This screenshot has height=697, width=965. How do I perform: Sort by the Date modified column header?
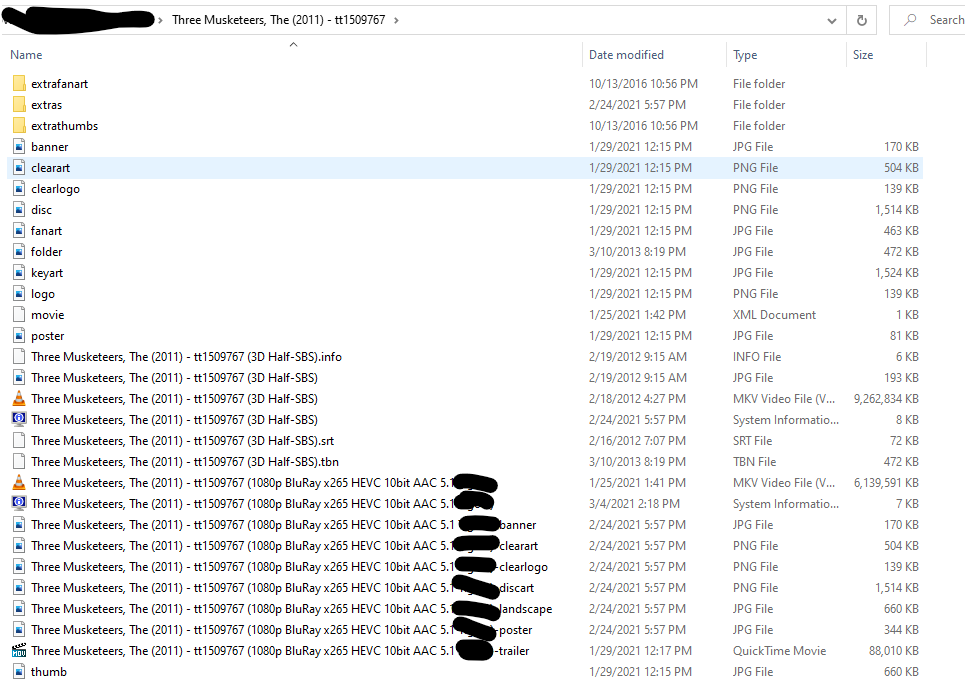pyautogui.click(x=626, y=55)
